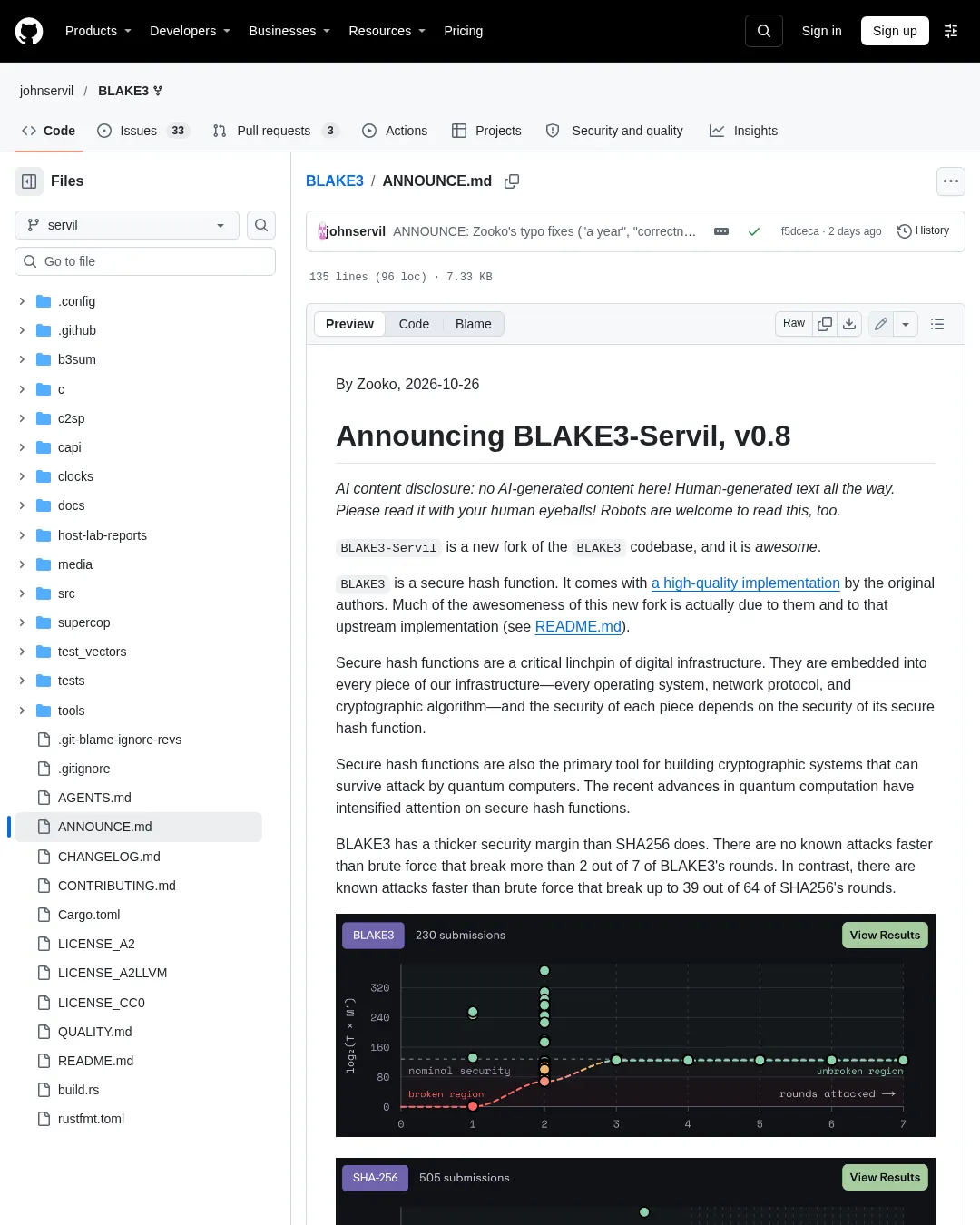This screenshot has height=1225, width=980.
Task: Expand the .github folder chevron
Action: tap(22, 330)
